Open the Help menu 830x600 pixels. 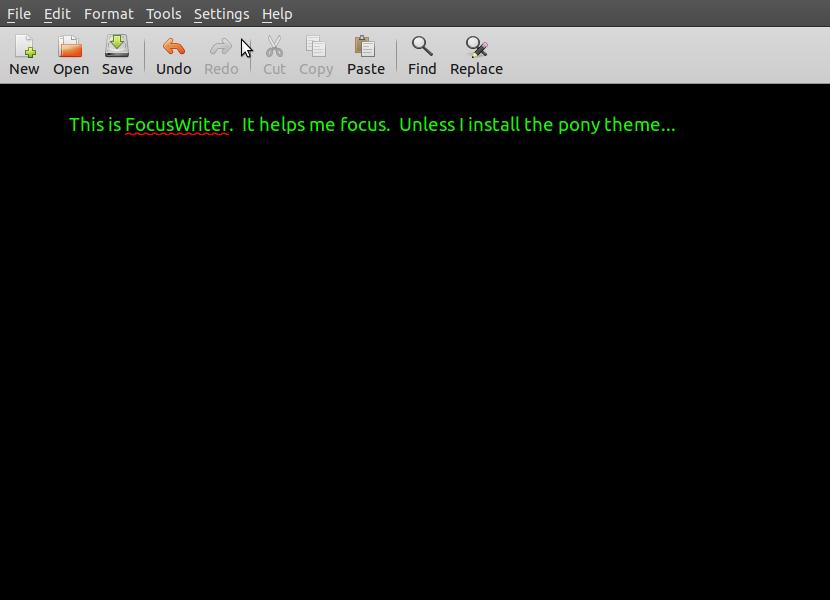(x=277, y=14)
